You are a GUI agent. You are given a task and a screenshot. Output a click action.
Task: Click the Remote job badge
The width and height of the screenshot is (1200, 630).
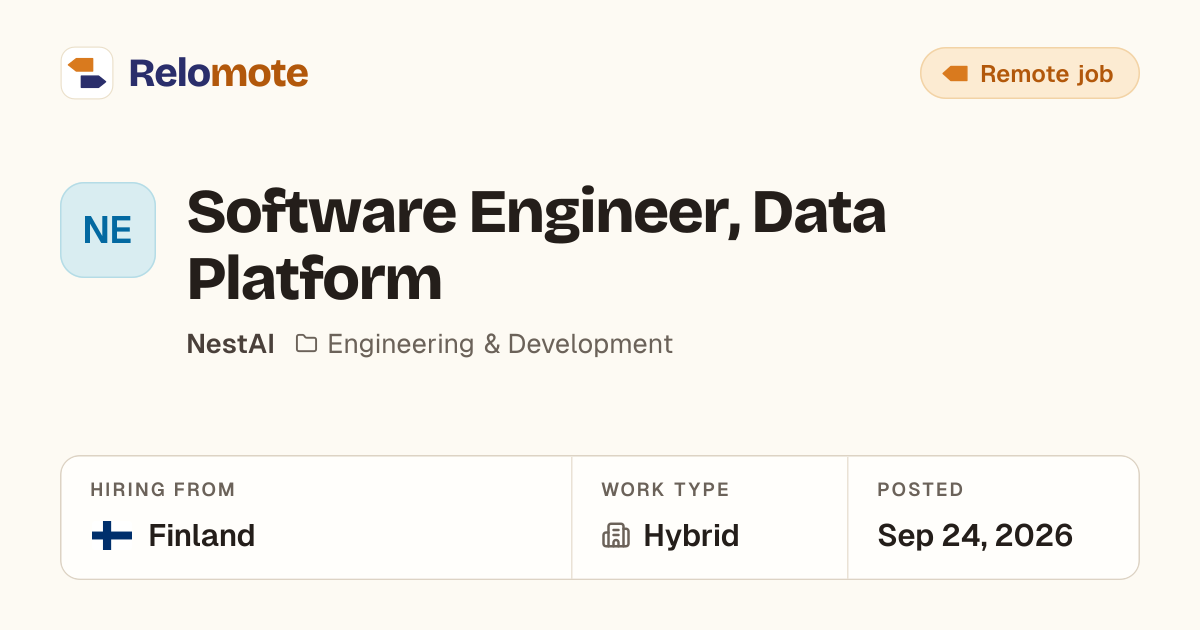[1029, 73]
